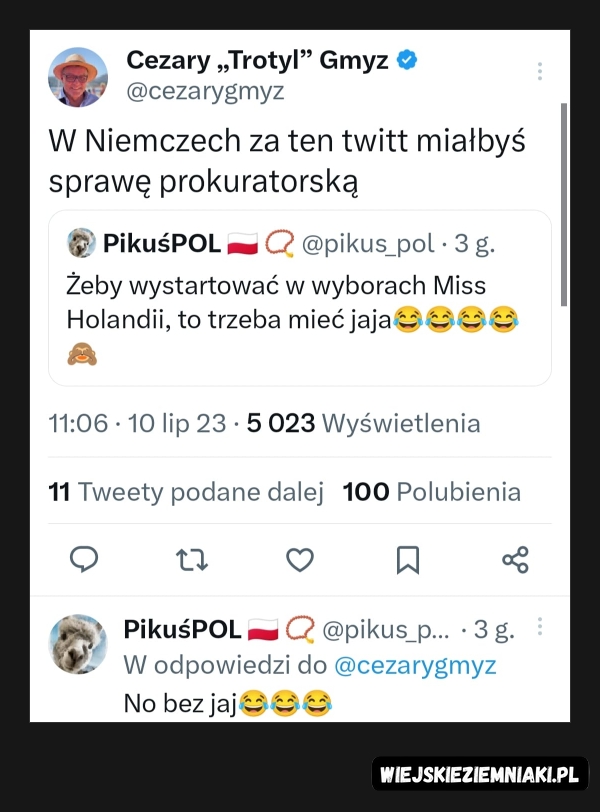Screen dimensions: 600x812
Task: Open Cezary Gmyz profile picture
Action: coord(78,77)
